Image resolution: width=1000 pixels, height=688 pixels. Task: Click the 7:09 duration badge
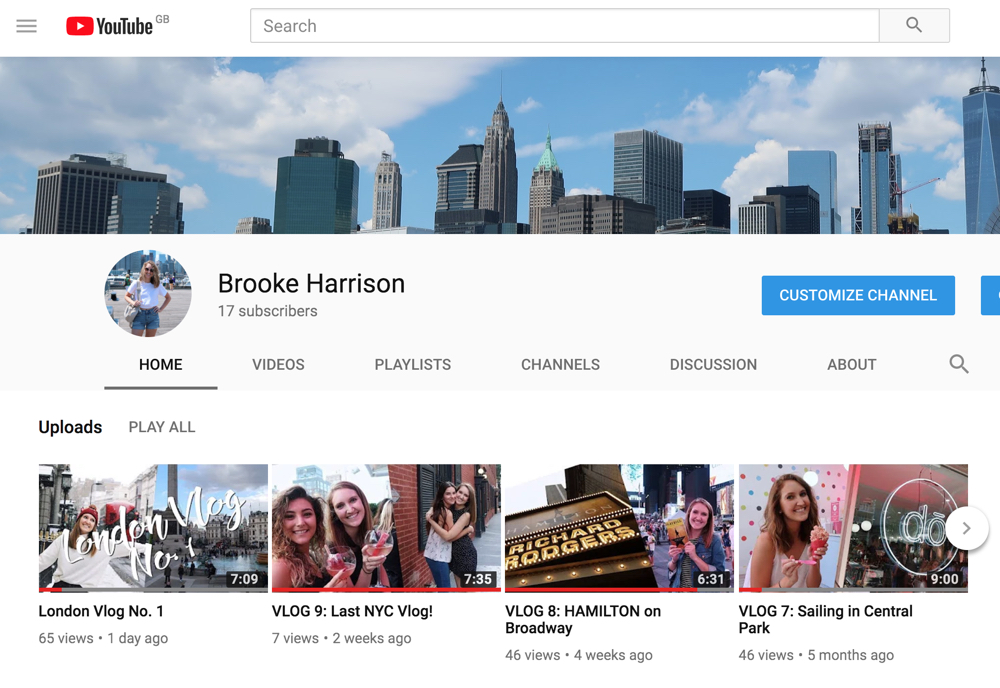(x=244, y=579)
